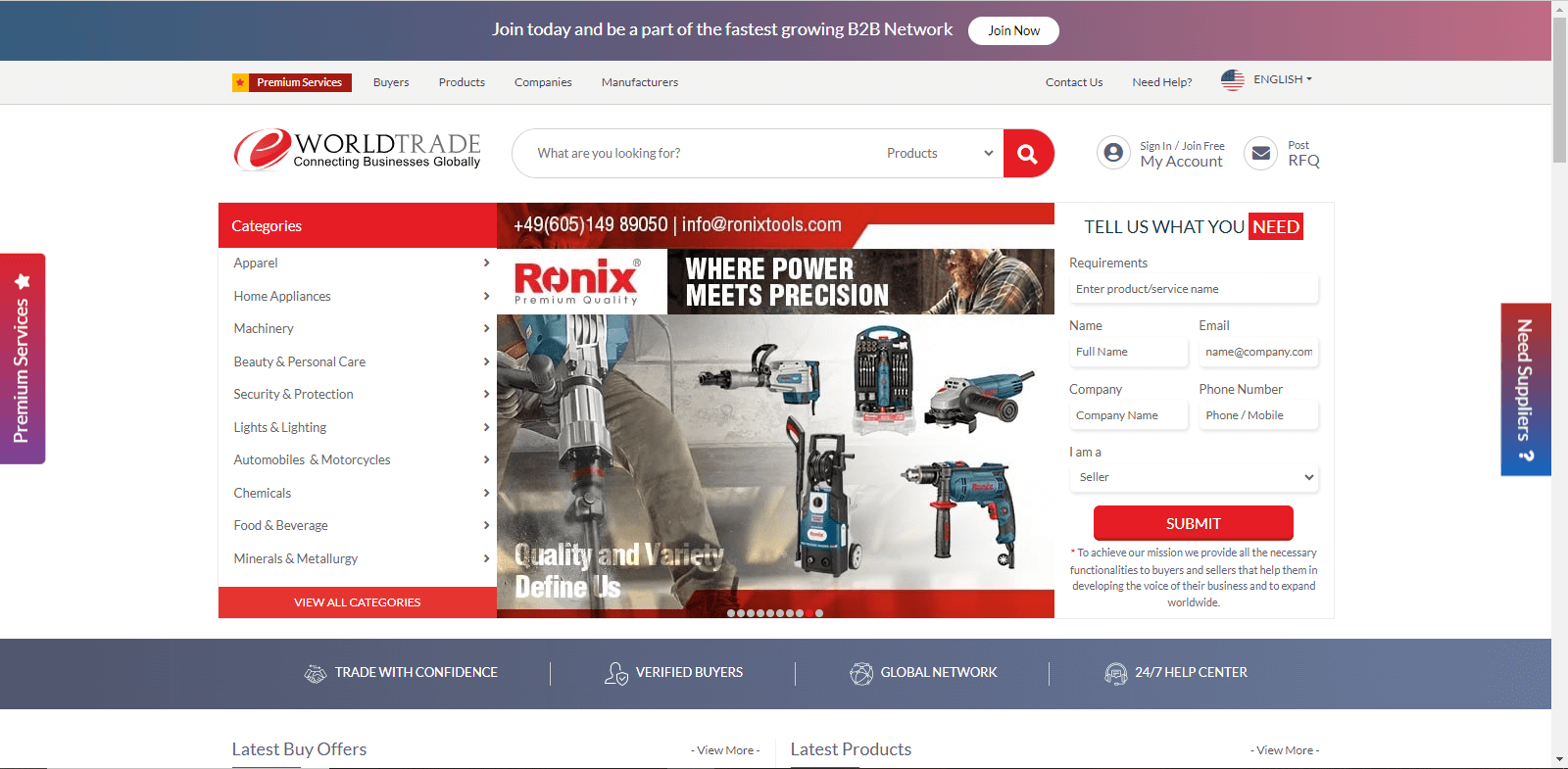The height and width of the screenshot is (769, 1568).
Task: Expand the Security & Protection arrow
Action: (486, 394)
